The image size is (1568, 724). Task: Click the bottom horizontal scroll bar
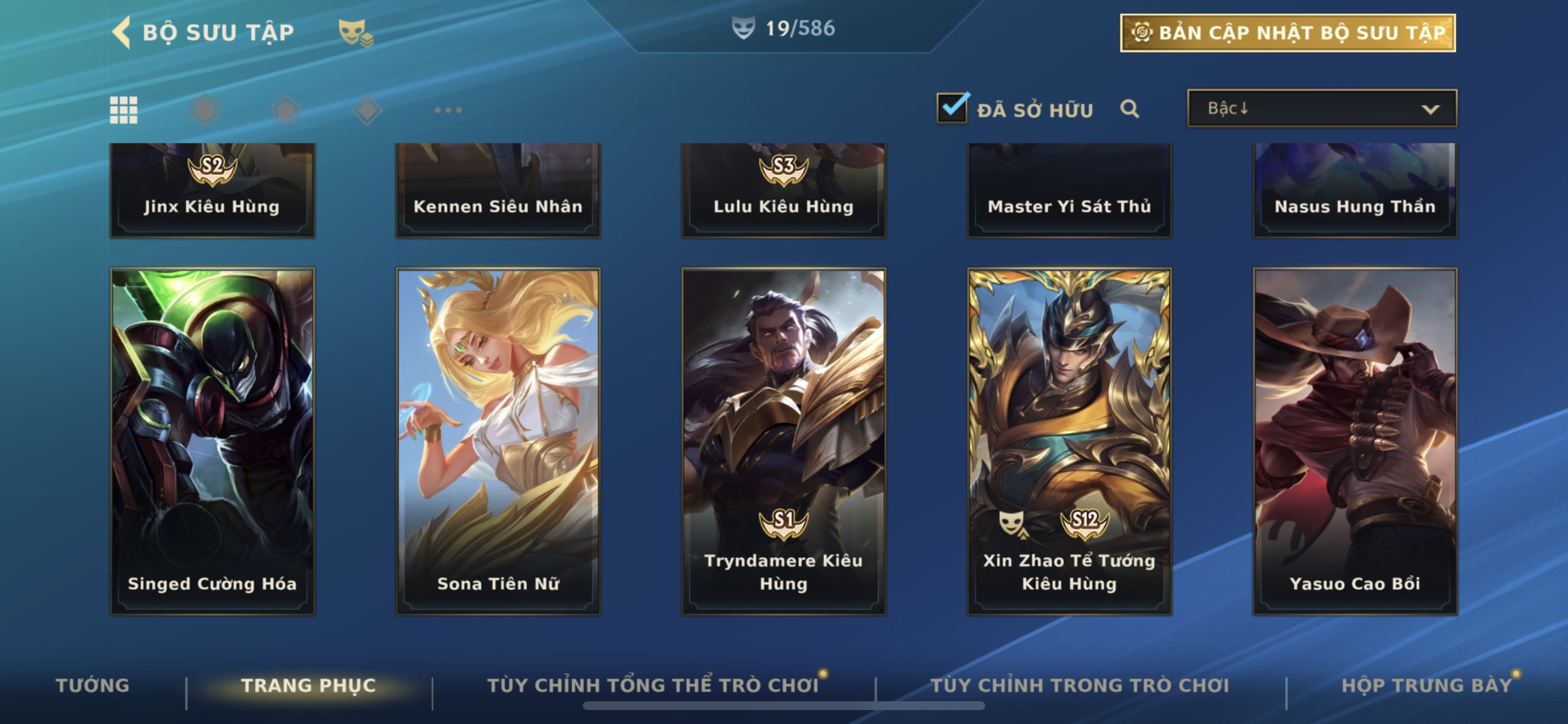[x=784, y=706]
